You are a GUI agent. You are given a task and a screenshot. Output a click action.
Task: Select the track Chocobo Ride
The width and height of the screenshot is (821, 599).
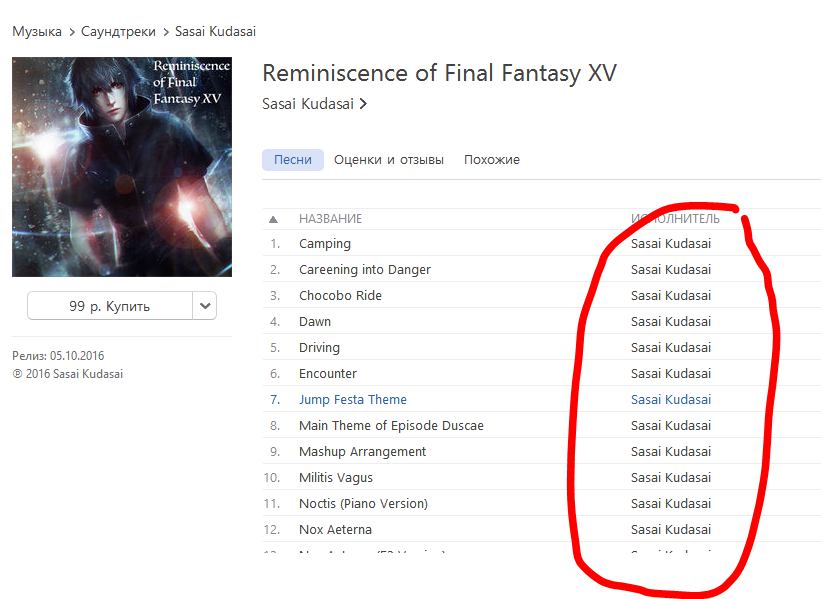point(340,295)
